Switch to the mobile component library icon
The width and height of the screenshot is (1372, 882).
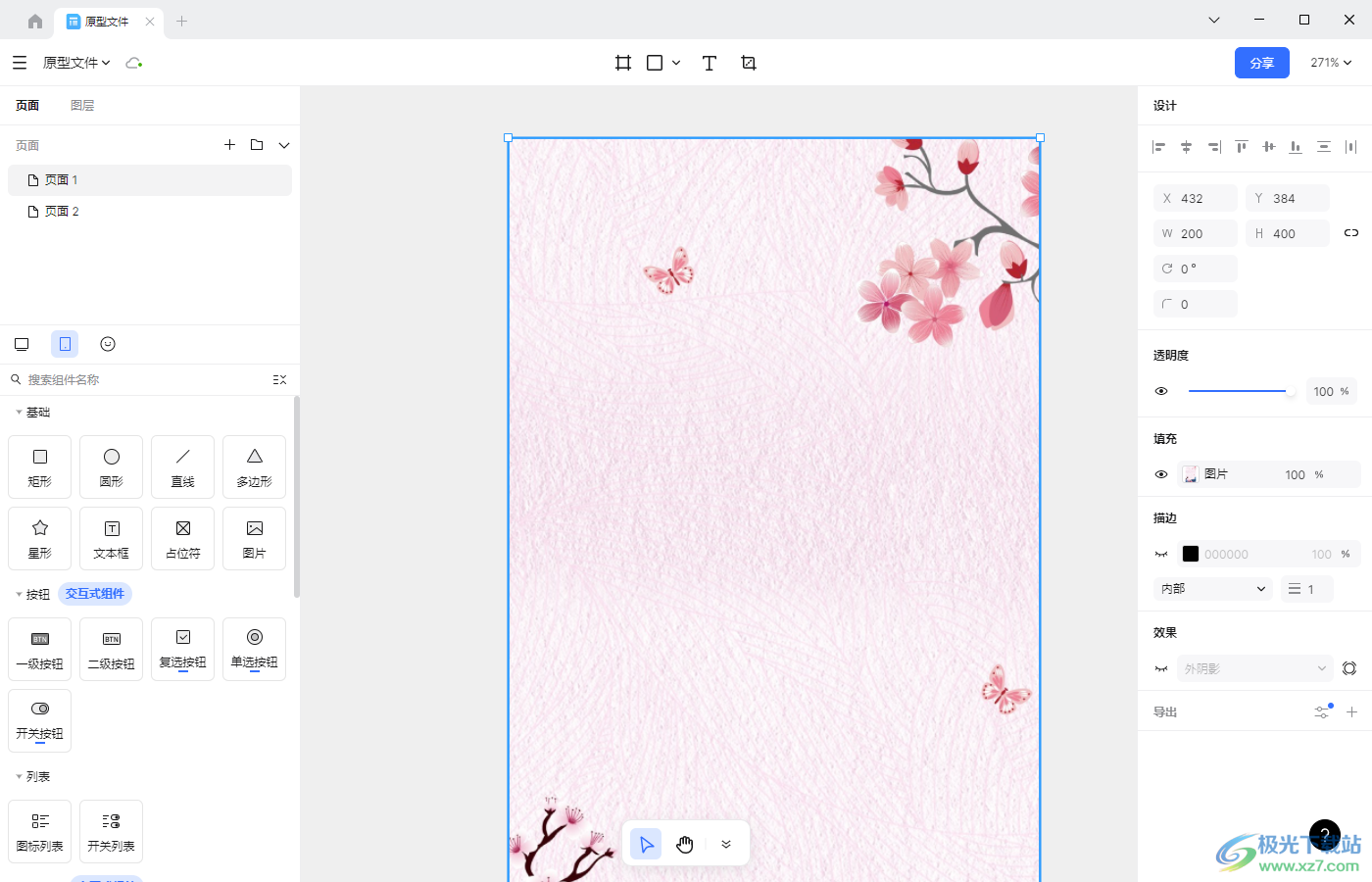65,344
